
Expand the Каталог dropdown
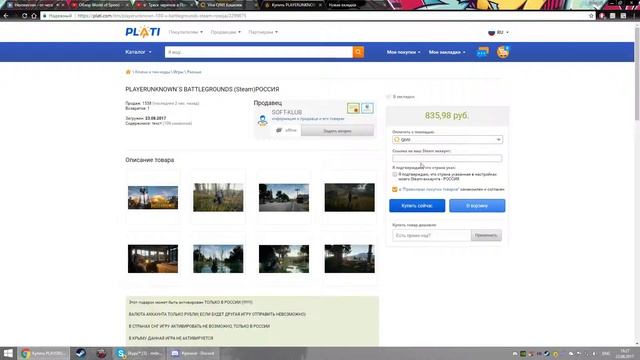[x=138, y=52]
